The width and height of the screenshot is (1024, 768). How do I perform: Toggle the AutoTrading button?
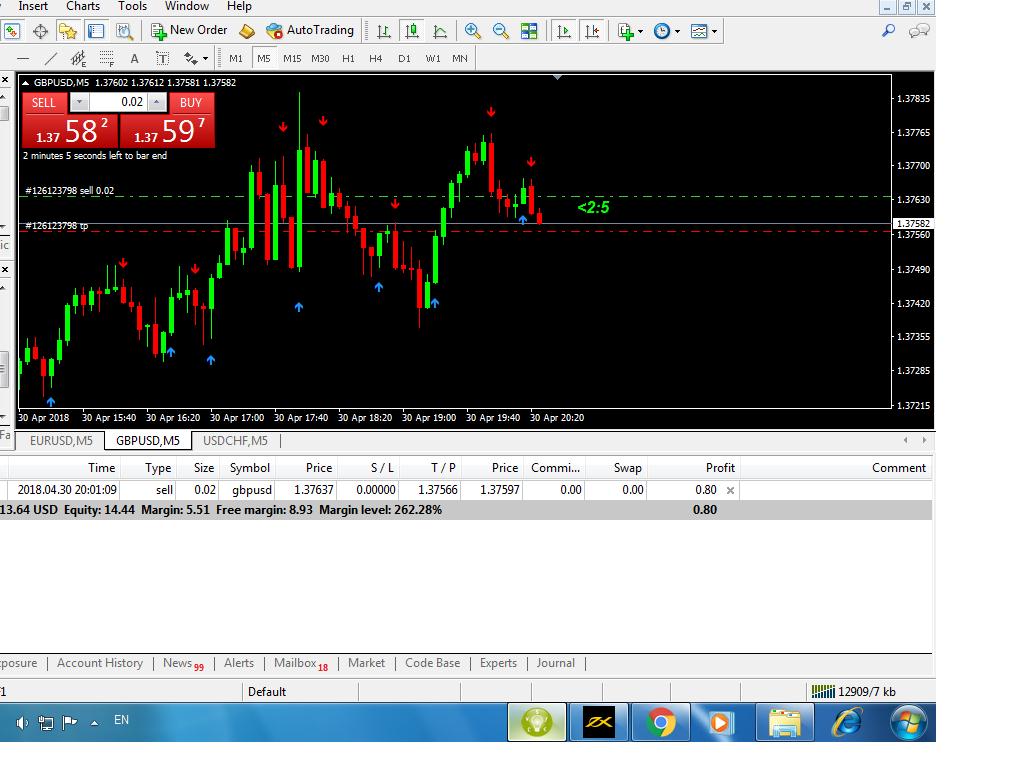click(310, 30)
